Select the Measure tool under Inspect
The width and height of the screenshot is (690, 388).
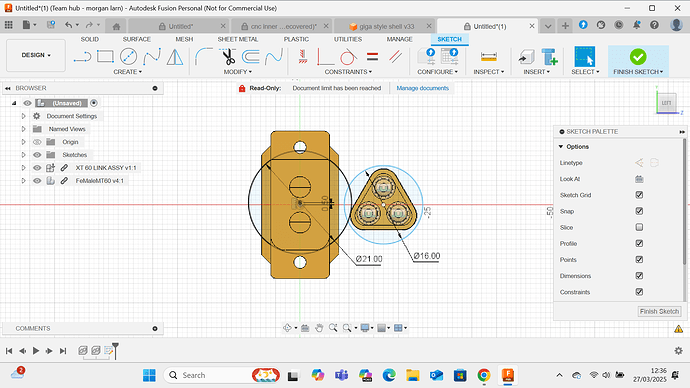coord(488,57)
